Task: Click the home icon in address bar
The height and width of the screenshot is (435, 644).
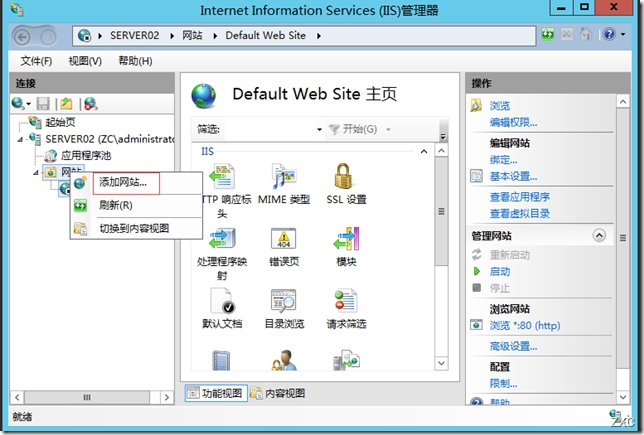Action: coord(586,35)
